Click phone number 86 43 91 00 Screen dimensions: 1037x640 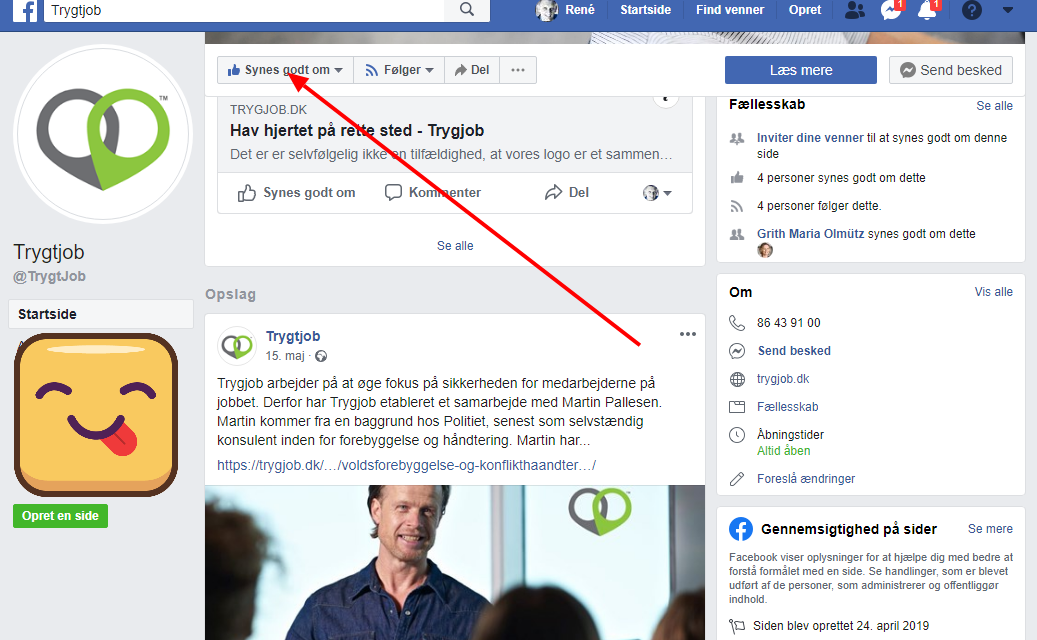pos(788,323)
